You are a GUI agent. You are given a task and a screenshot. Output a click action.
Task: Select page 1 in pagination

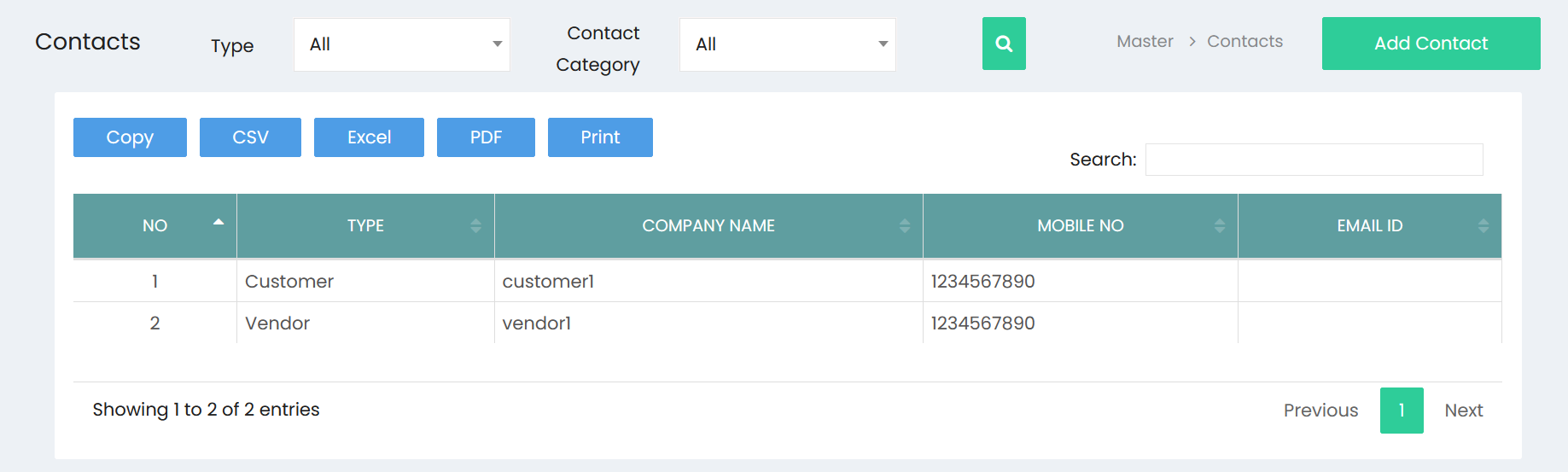1402,411
